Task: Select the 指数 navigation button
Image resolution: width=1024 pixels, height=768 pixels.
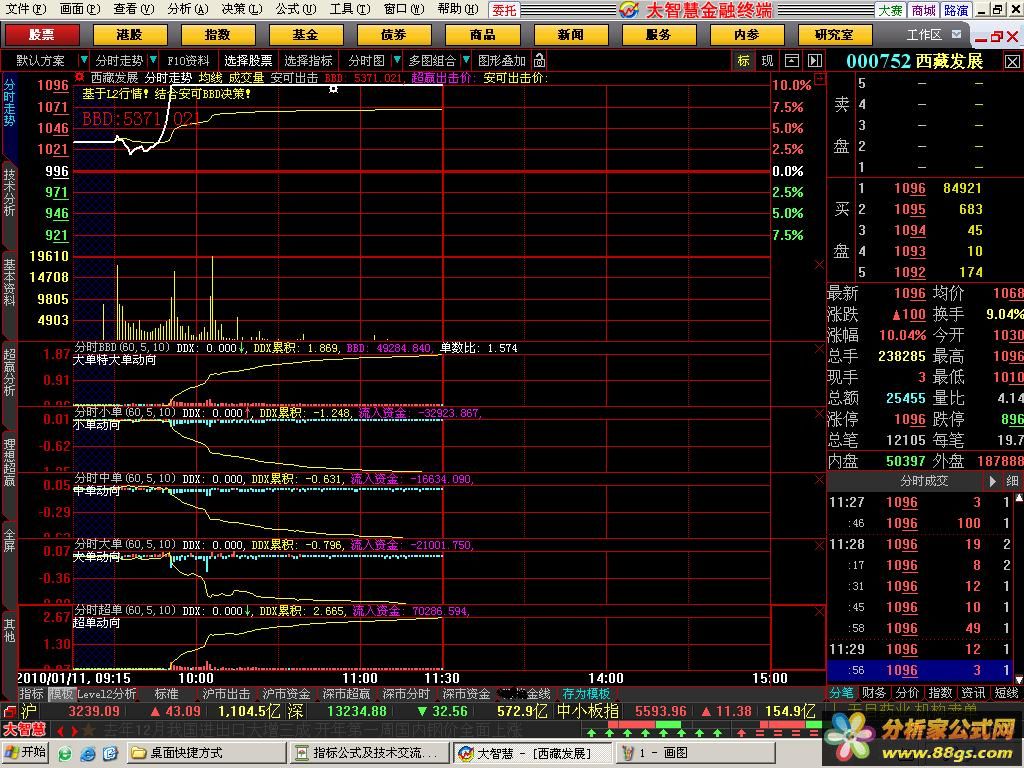Action: tap(217, 35)
